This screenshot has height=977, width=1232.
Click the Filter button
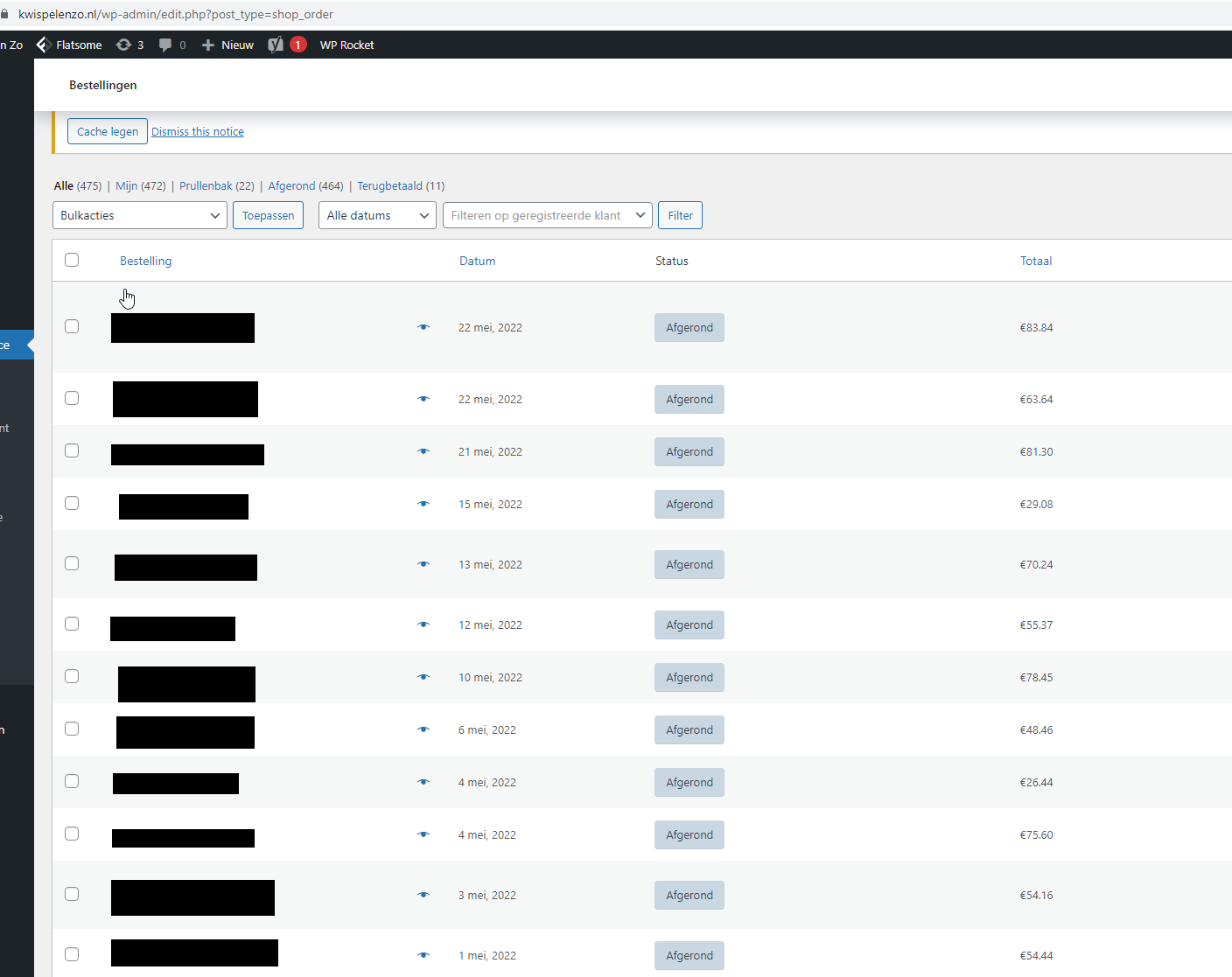coord(680,215)
